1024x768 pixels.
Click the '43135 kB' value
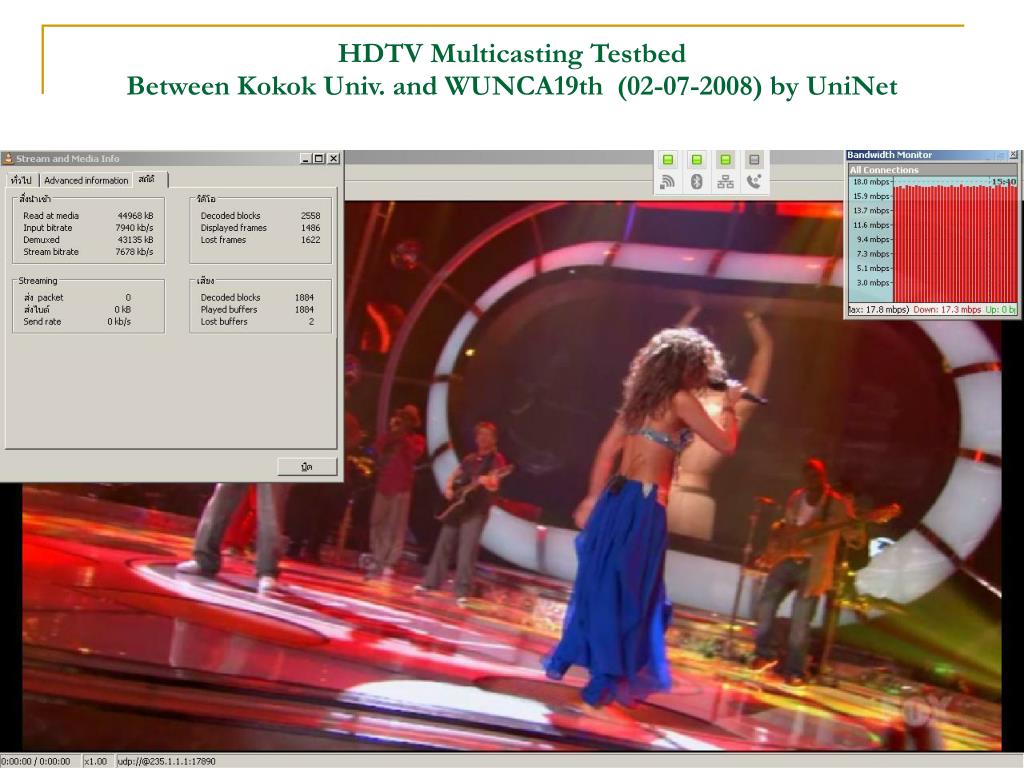point(135,240)
